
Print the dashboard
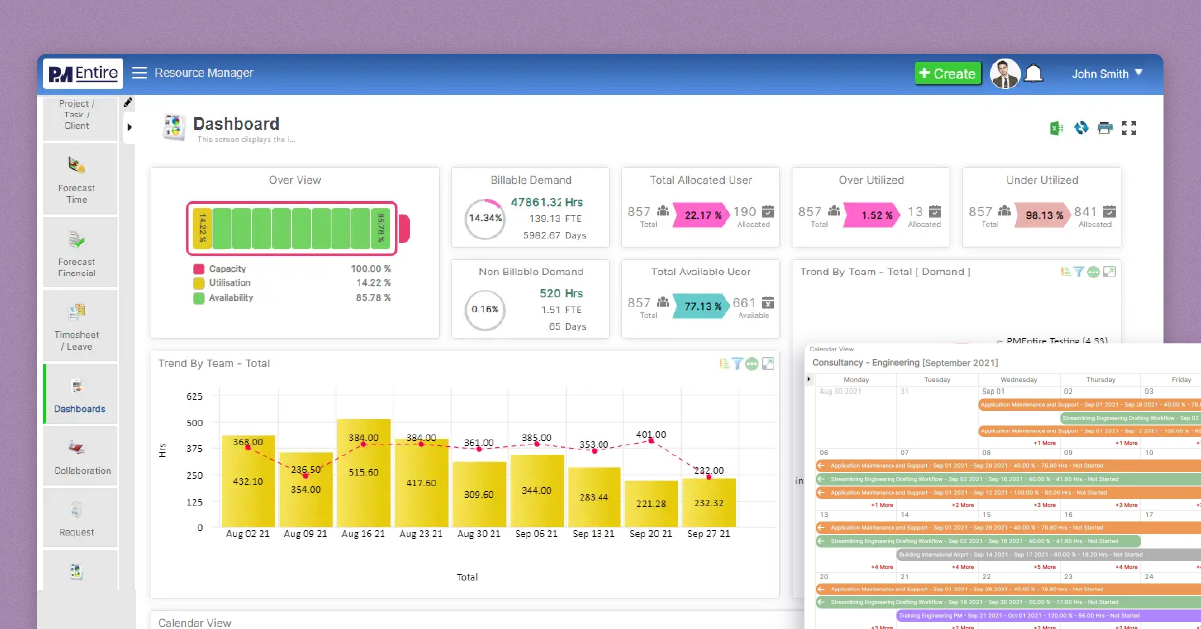tap(1105, 128)
